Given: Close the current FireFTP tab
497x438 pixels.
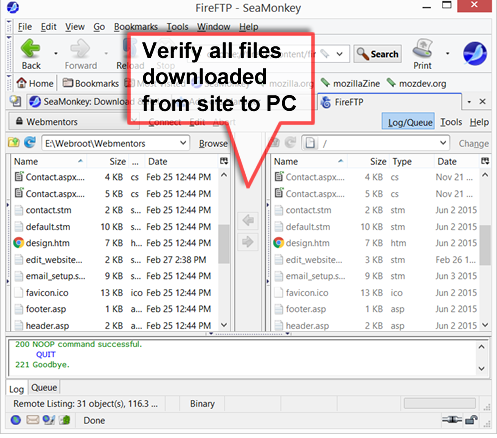Looking at the screenshot, I should coord(482,101).
